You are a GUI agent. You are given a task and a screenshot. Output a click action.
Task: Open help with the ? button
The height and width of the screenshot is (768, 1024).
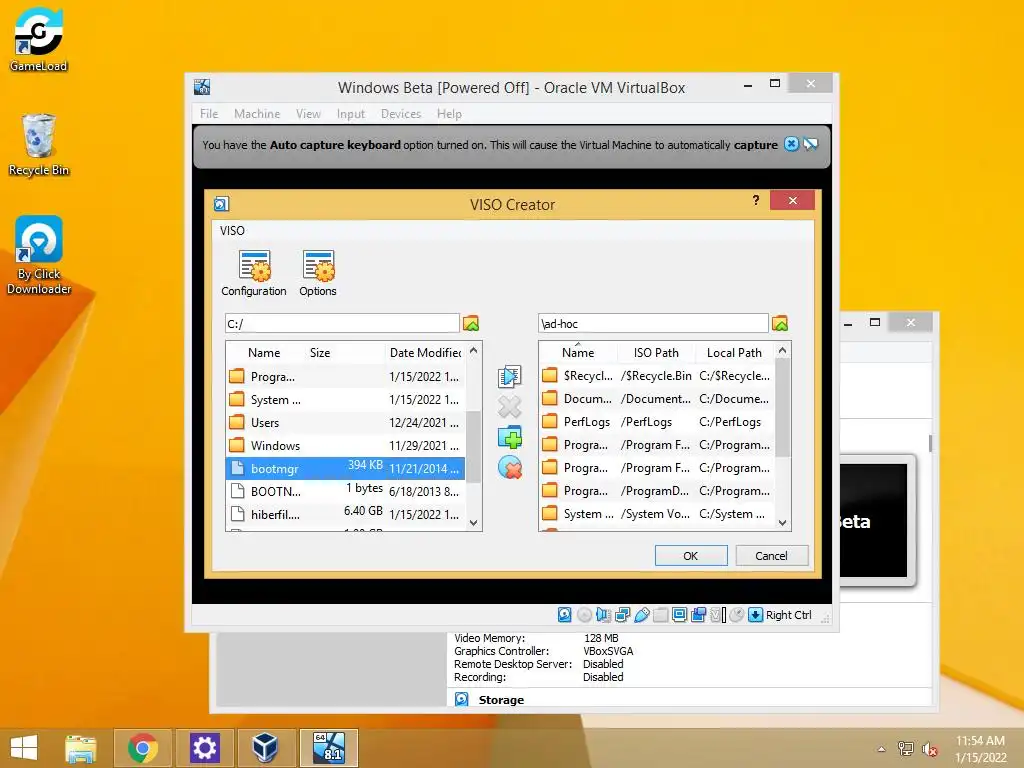point(756,200)
